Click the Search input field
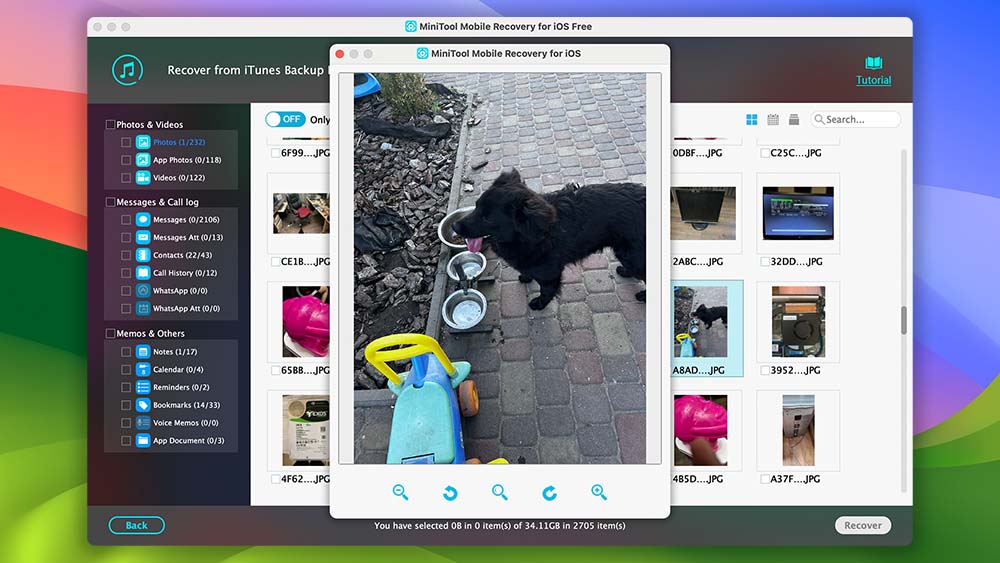1000x563 pixels. point(856,119)
